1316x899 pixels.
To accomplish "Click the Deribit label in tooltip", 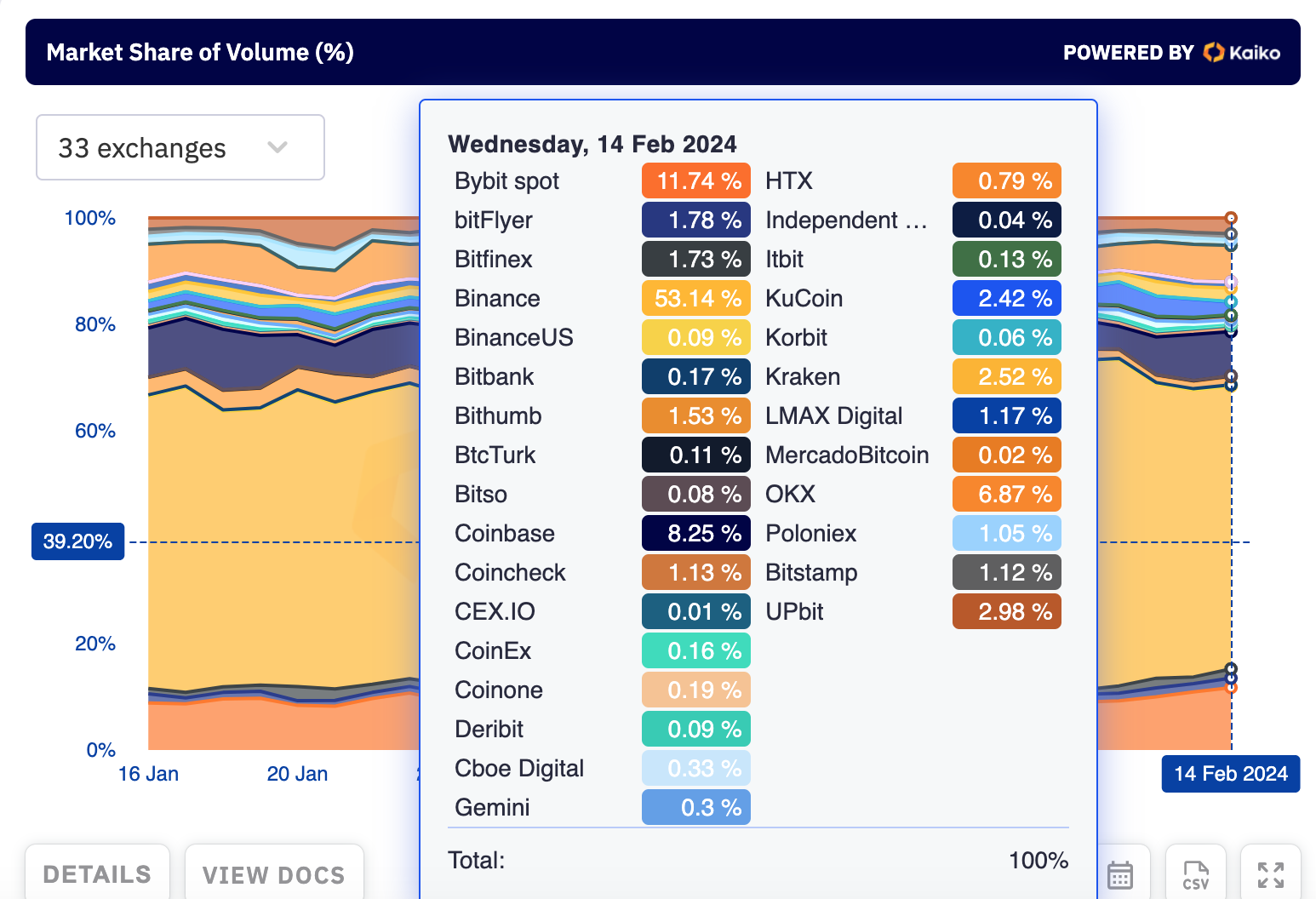I will [489, 730].
